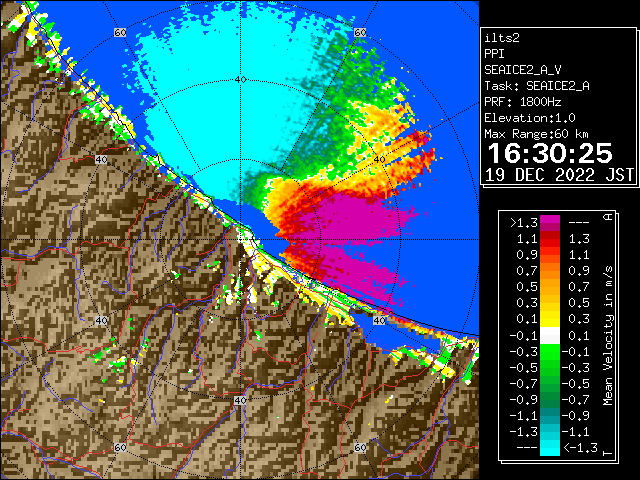640x480 pixels.
Task: Click the 'Mean Velocity in m/s' legend title
Action: [608, 336]
